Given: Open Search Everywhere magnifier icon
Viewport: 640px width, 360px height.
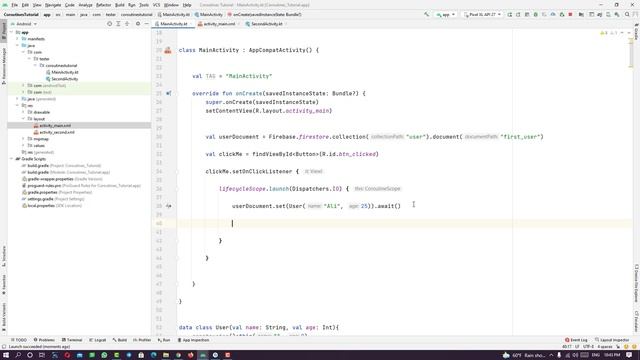Looking at the screenshot, I should pyautogui.click(x=627, y=14).
